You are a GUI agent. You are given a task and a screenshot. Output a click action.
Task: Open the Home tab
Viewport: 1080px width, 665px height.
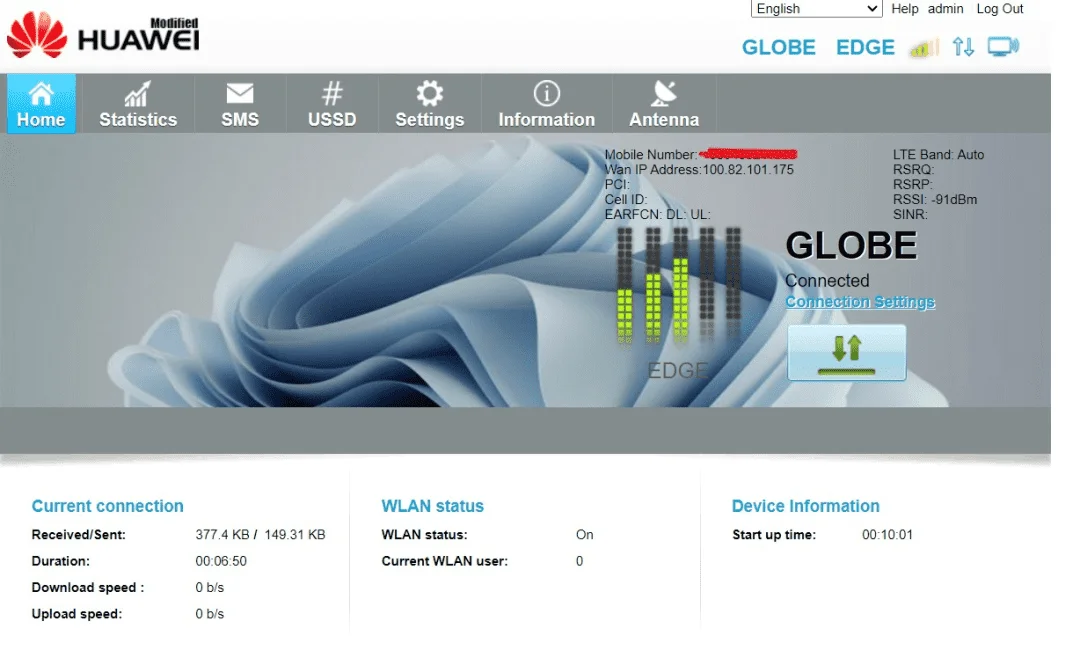41,103
